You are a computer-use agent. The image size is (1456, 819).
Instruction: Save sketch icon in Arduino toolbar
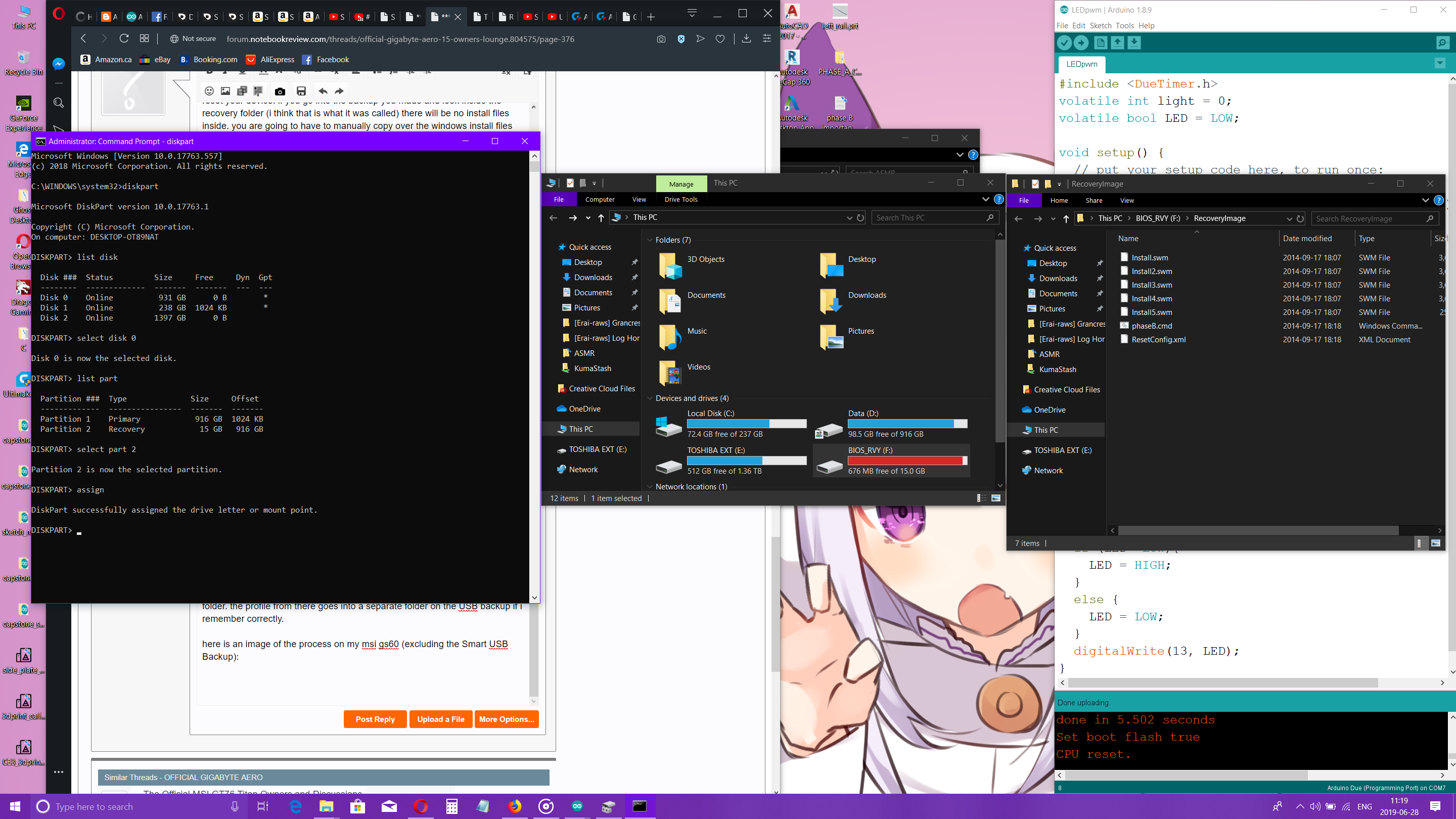[x=1134, y=43]
